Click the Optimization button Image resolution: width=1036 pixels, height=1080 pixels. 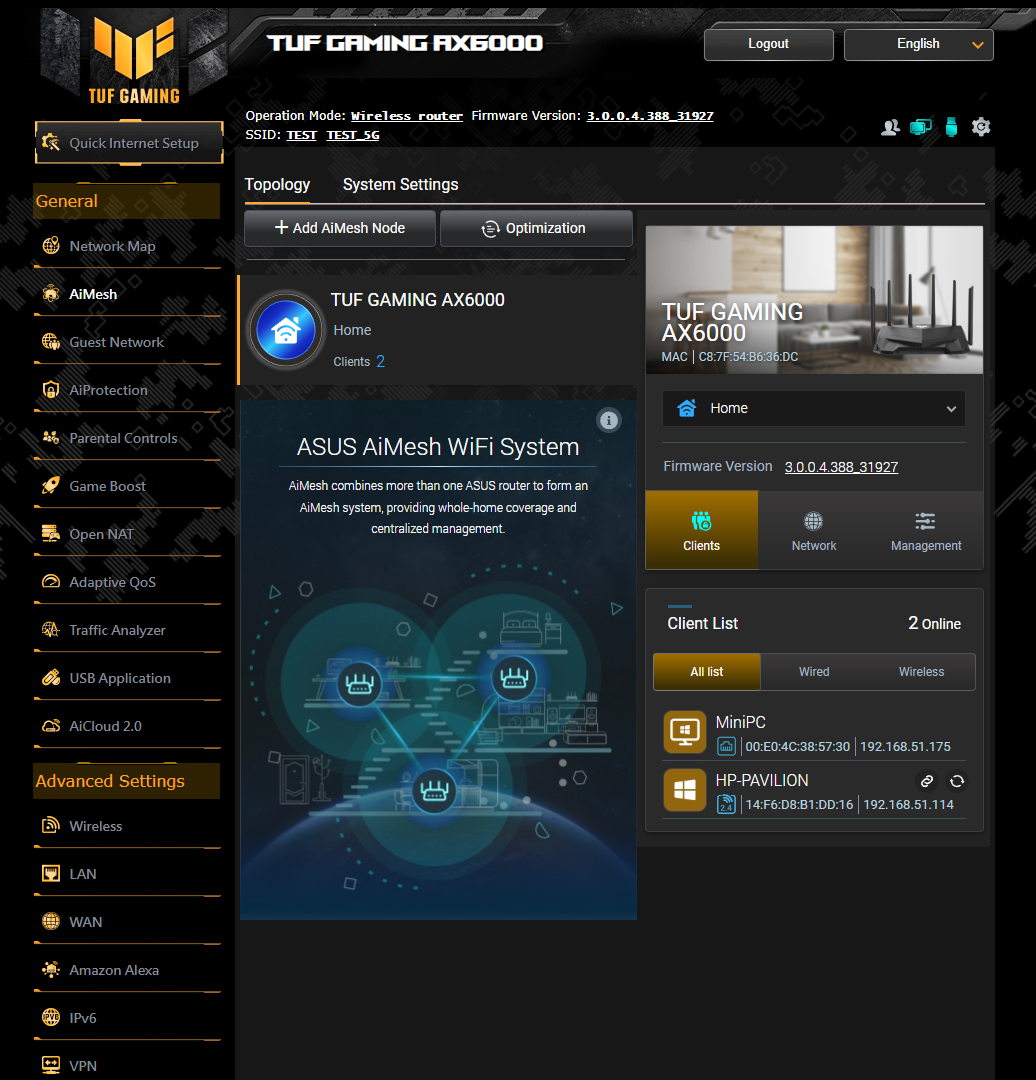(x=536, y=228)
